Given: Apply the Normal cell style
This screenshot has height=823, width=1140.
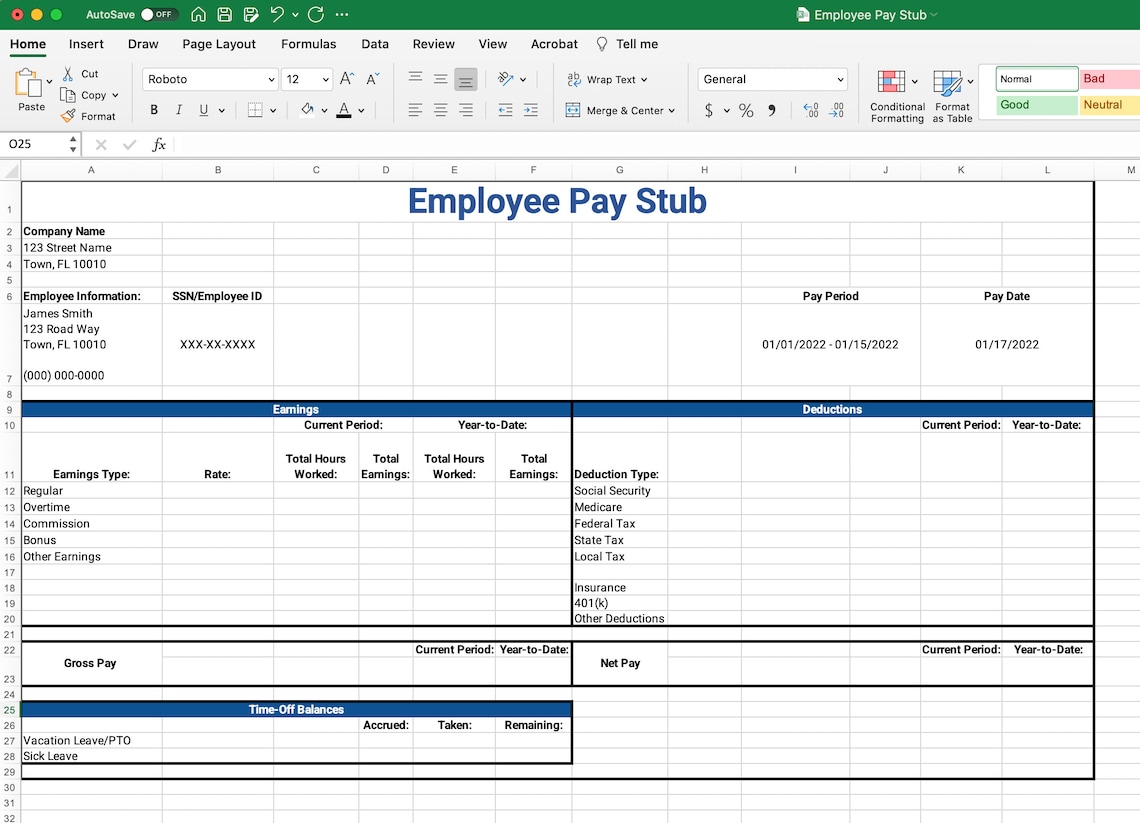Looking at the screenshot, I should [x=1035, y=79].
